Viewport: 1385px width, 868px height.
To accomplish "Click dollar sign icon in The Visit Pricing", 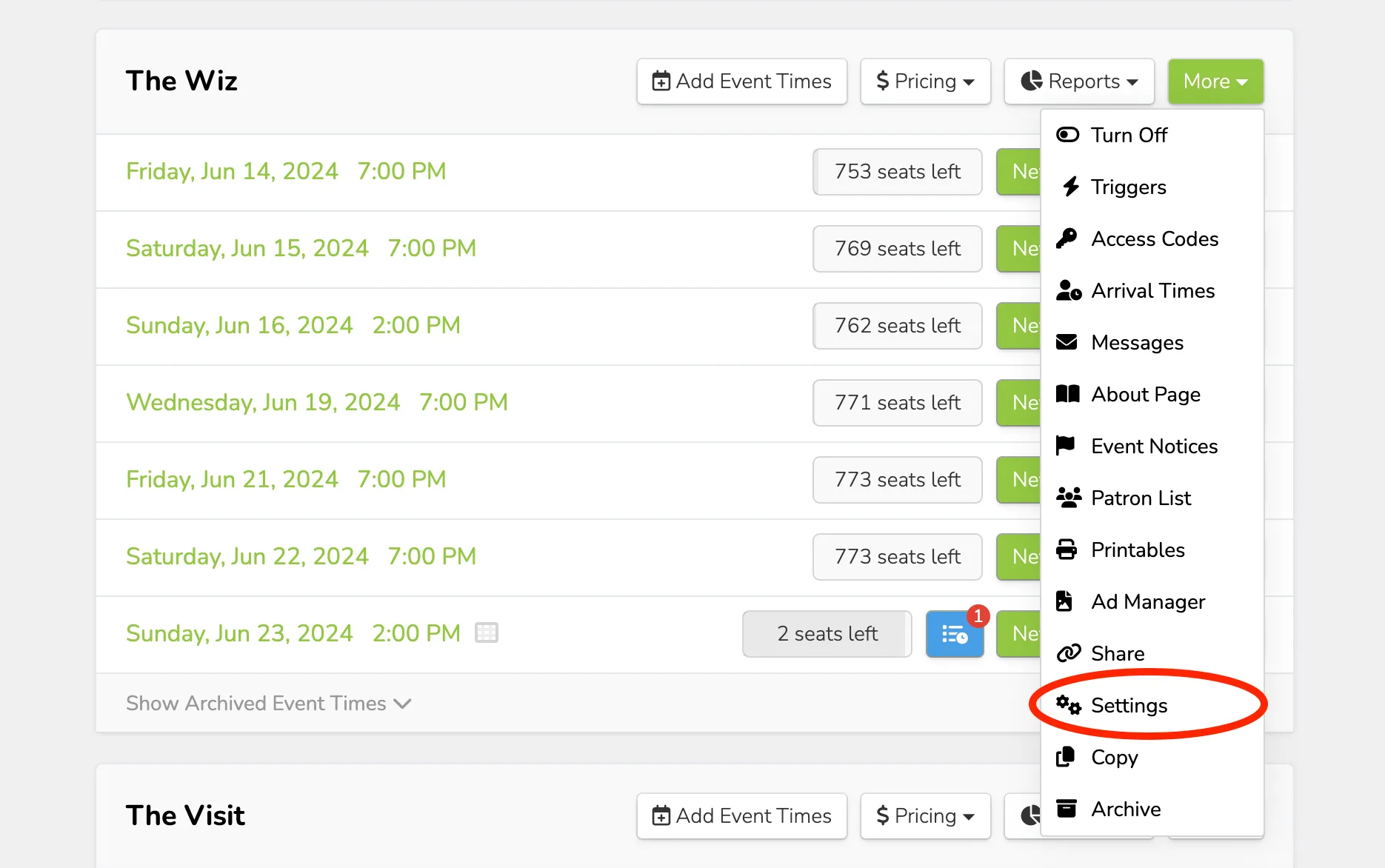I will 882,815.
